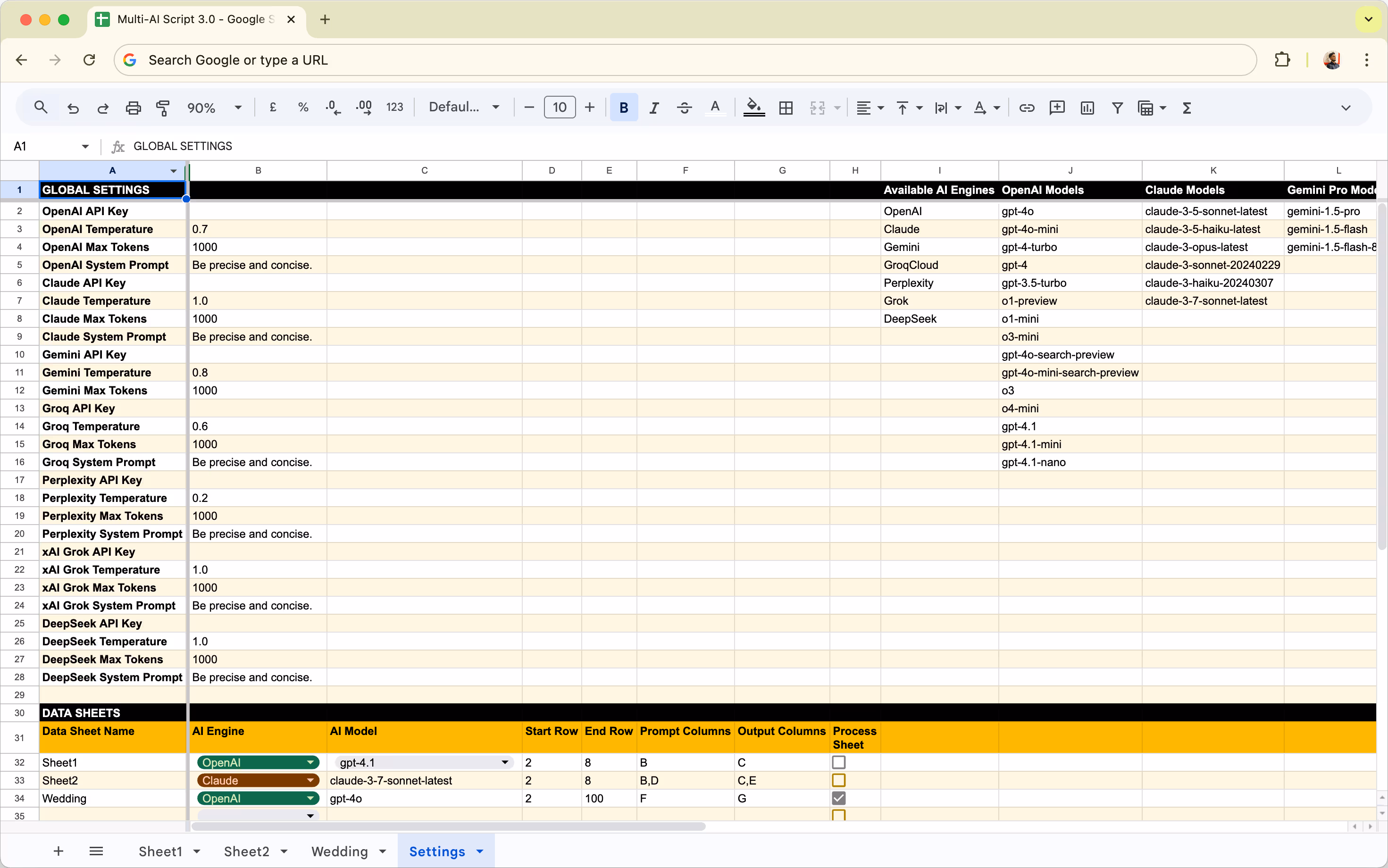Screen dimensions: 1388x868
Task: Insert a link
Action: 1027,108
